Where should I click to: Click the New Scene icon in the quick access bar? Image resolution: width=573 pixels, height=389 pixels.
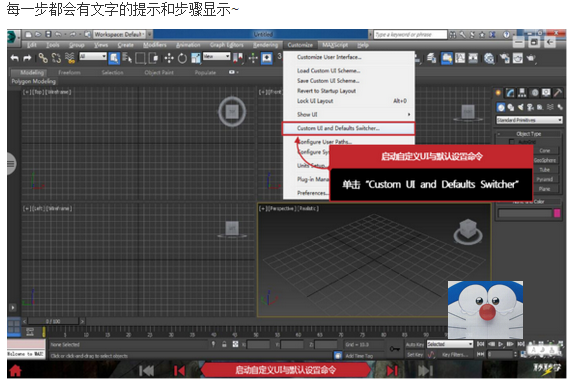click(29, 34)
